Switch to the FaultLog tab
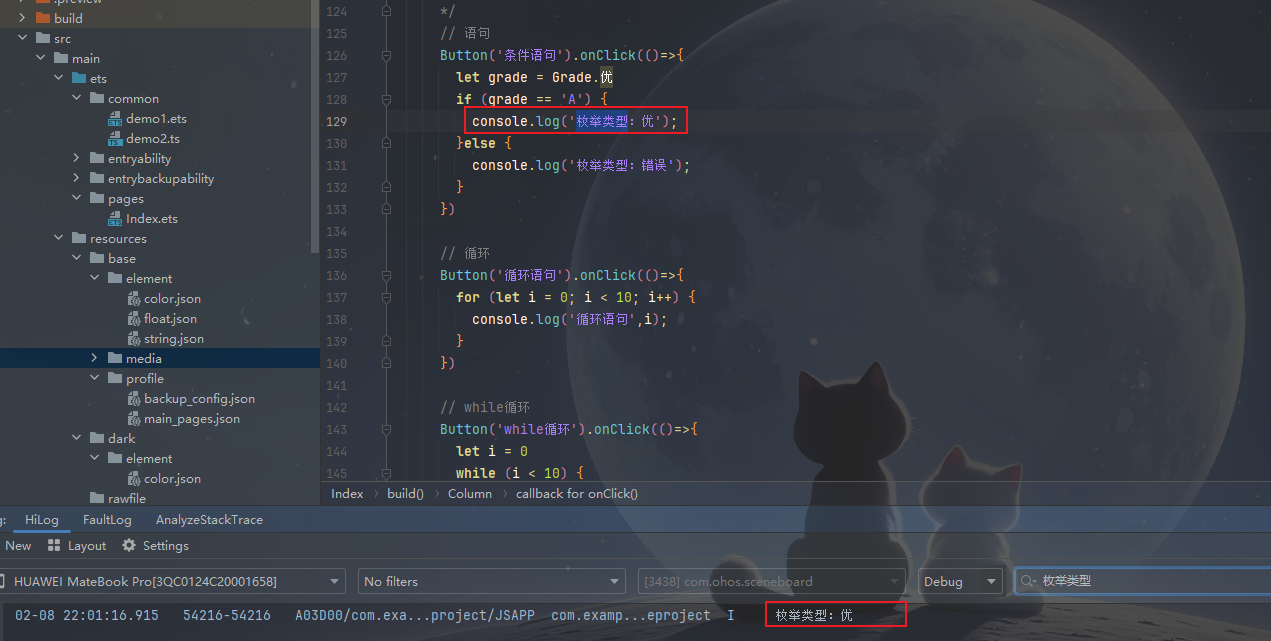1271x641 pixels. [x=107, y=520]
